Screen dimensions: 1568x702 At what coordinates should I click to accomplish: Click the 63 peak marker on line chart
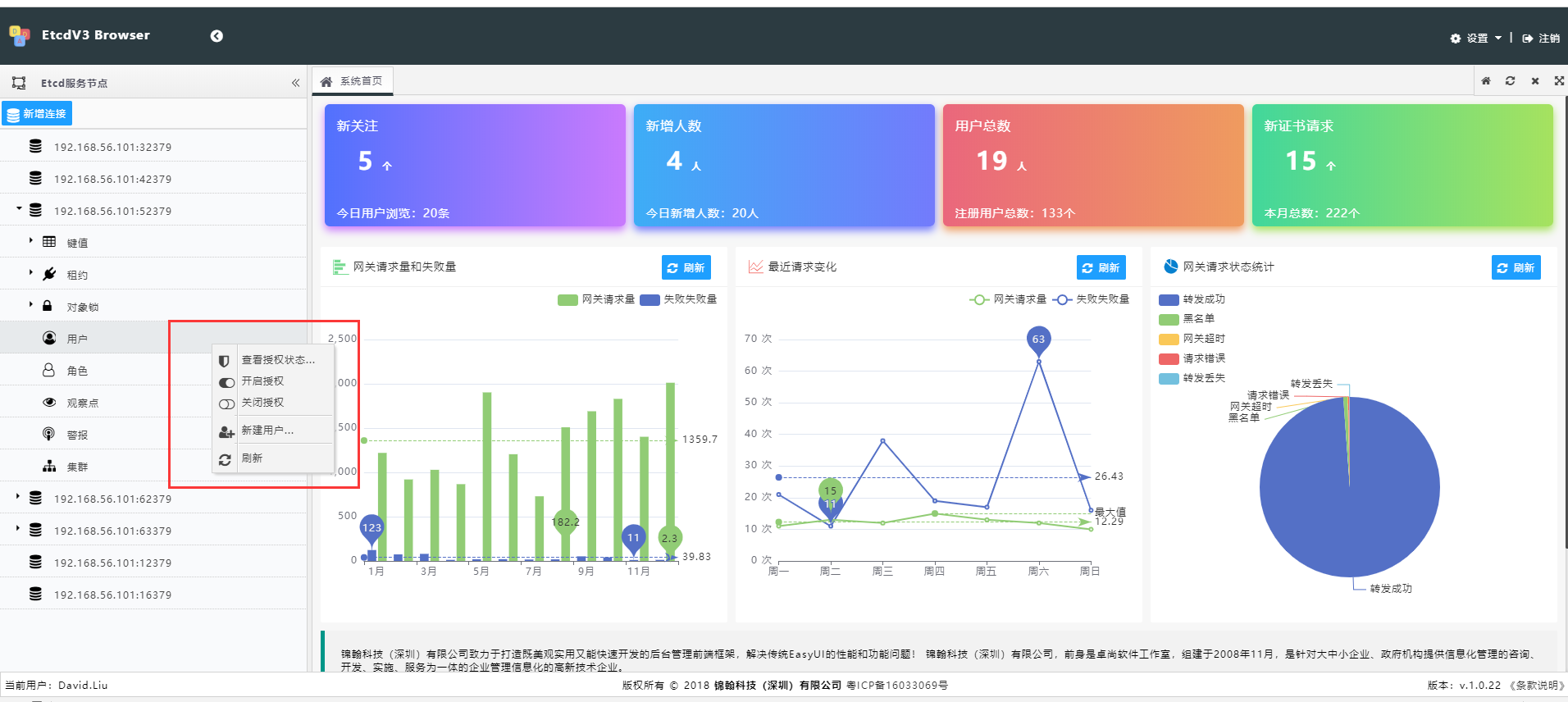pyautogui.click(x=1039, y=340)
